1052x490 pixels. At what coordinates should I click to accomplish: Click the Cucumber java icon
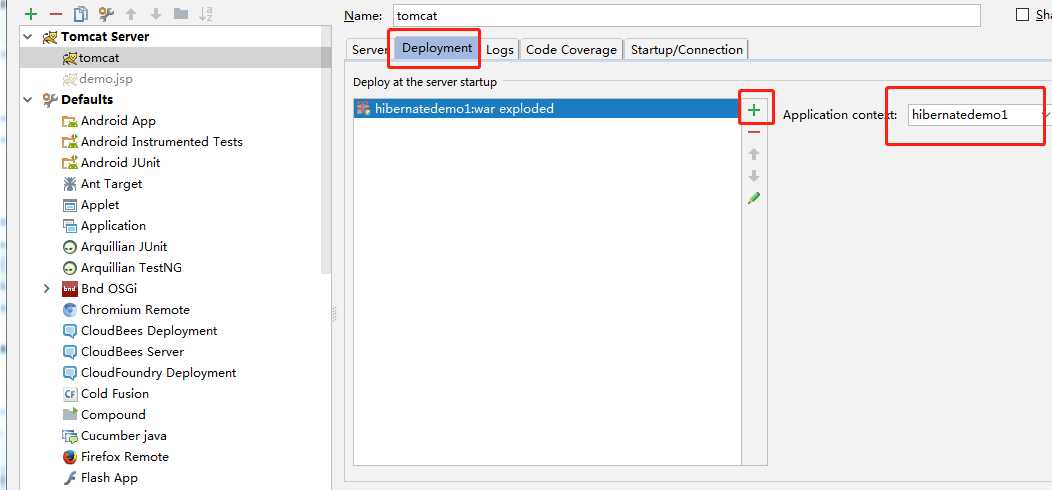[x=70, y=436]
